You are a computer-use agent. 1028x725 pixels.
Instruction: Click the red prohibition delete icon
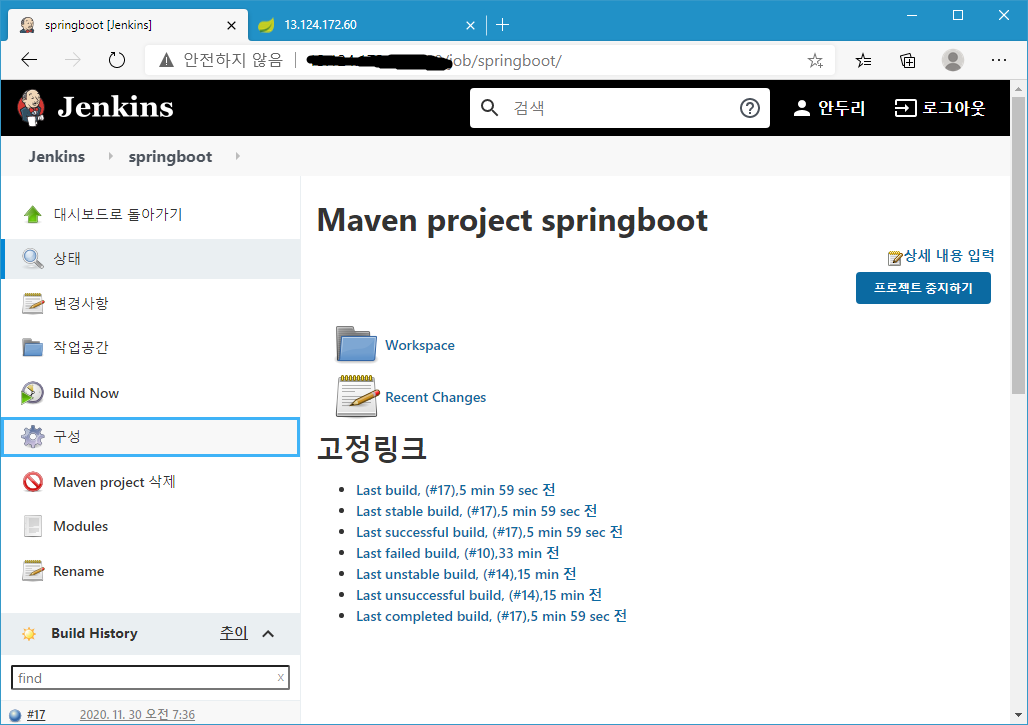(x=32, y=482)
